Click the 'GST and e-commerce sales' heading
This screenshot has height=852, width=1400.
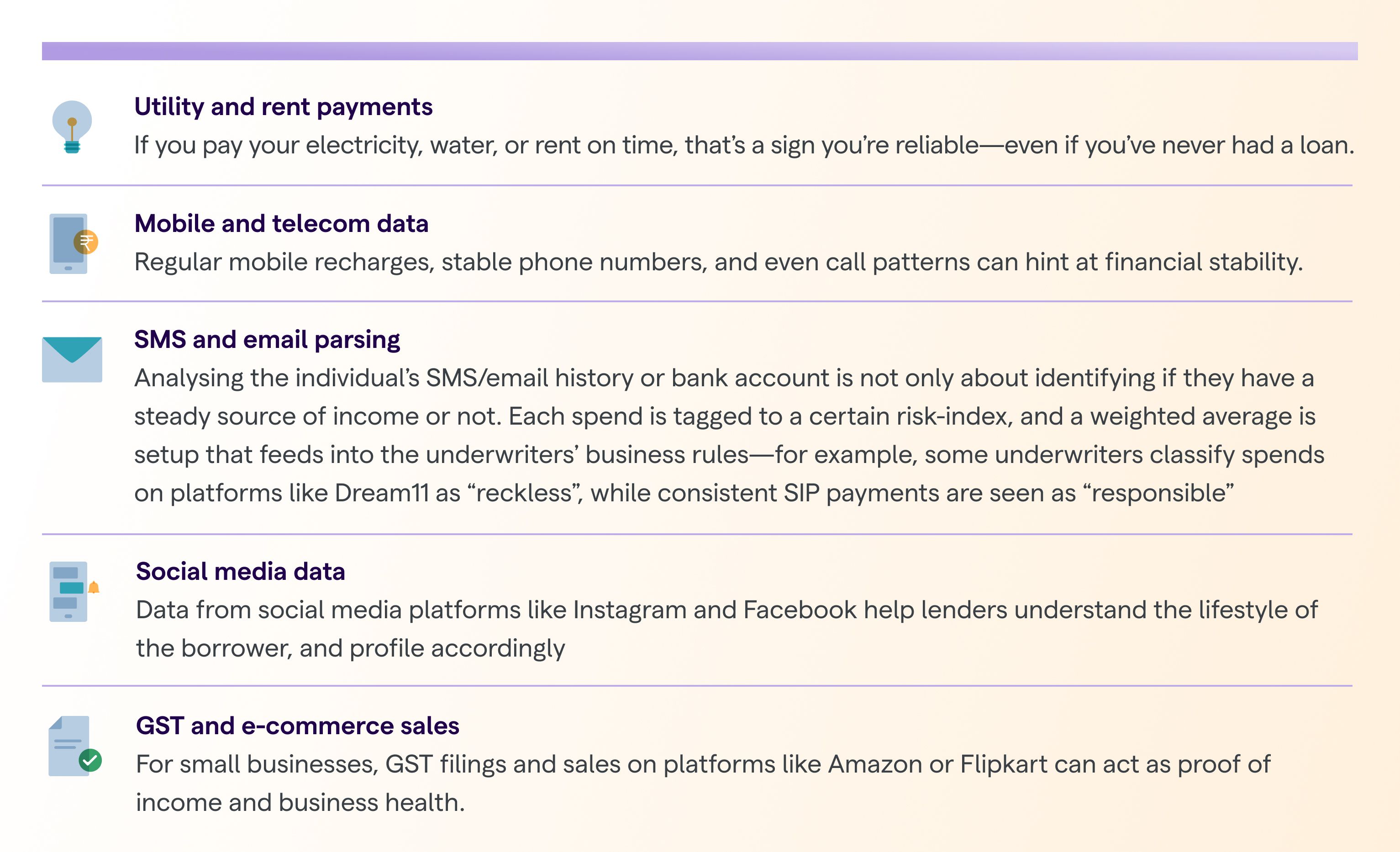click(x=297, y=726)
